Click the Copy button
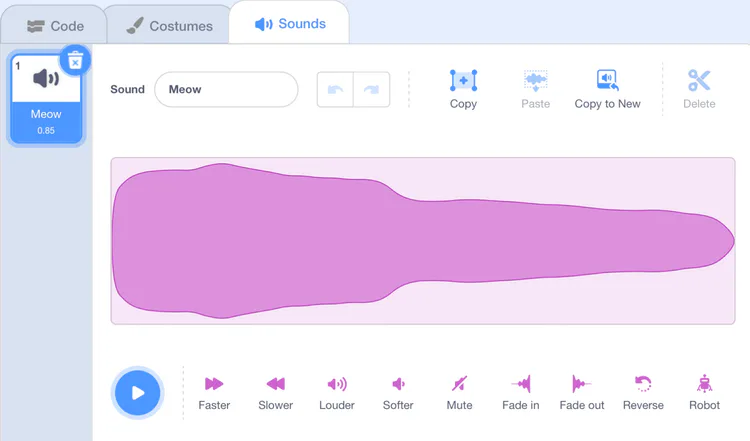 click(x=463, y=89)
